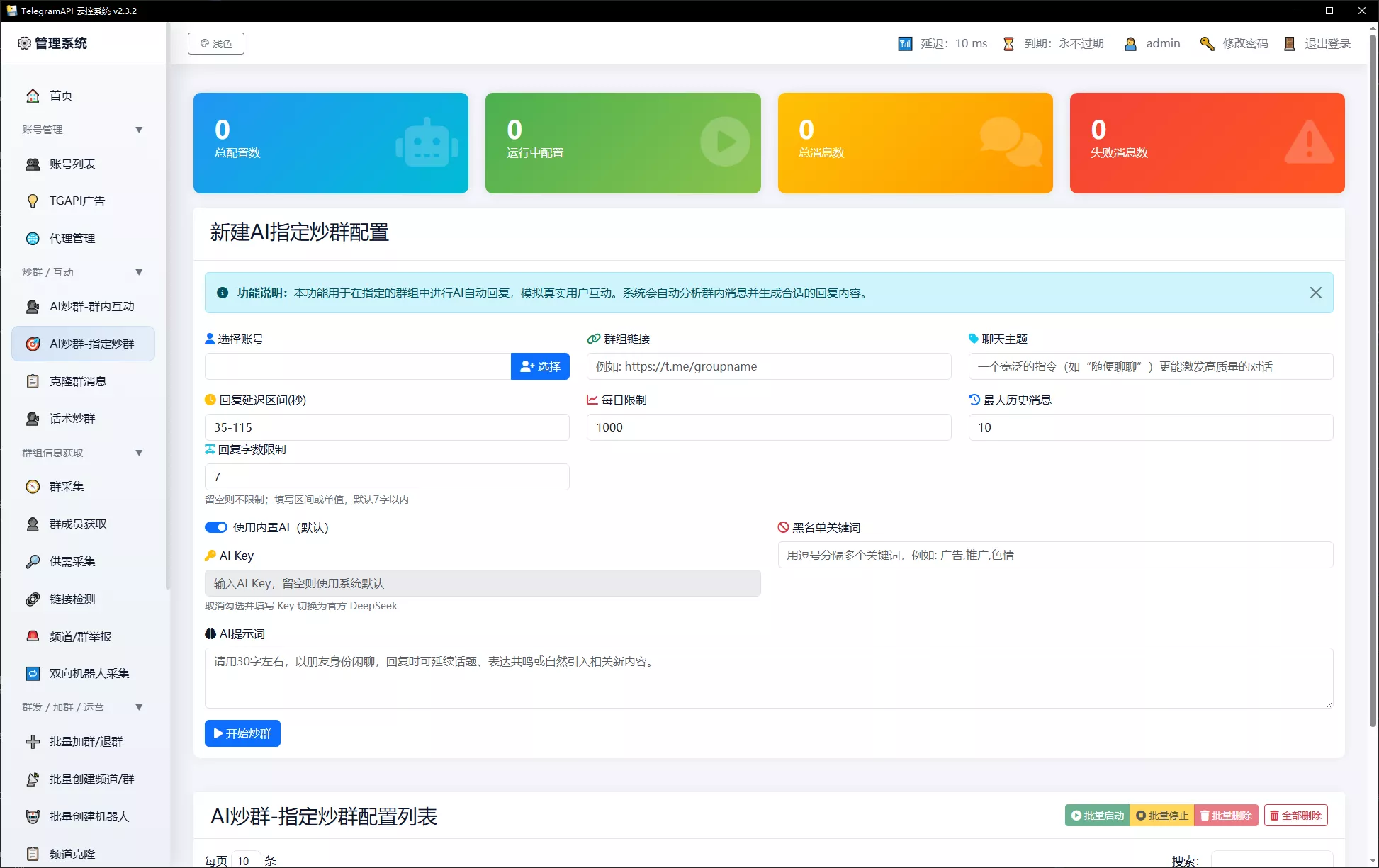Click the clipboard icon for 克隆群消息

tap(33, 382)
